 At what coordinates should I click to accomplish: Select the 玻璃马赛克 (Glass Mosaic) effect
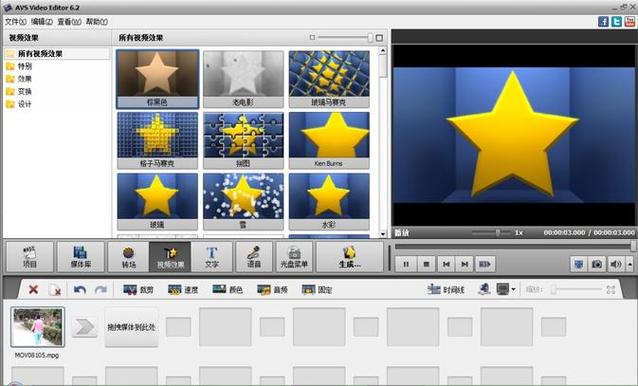point(329,79)
